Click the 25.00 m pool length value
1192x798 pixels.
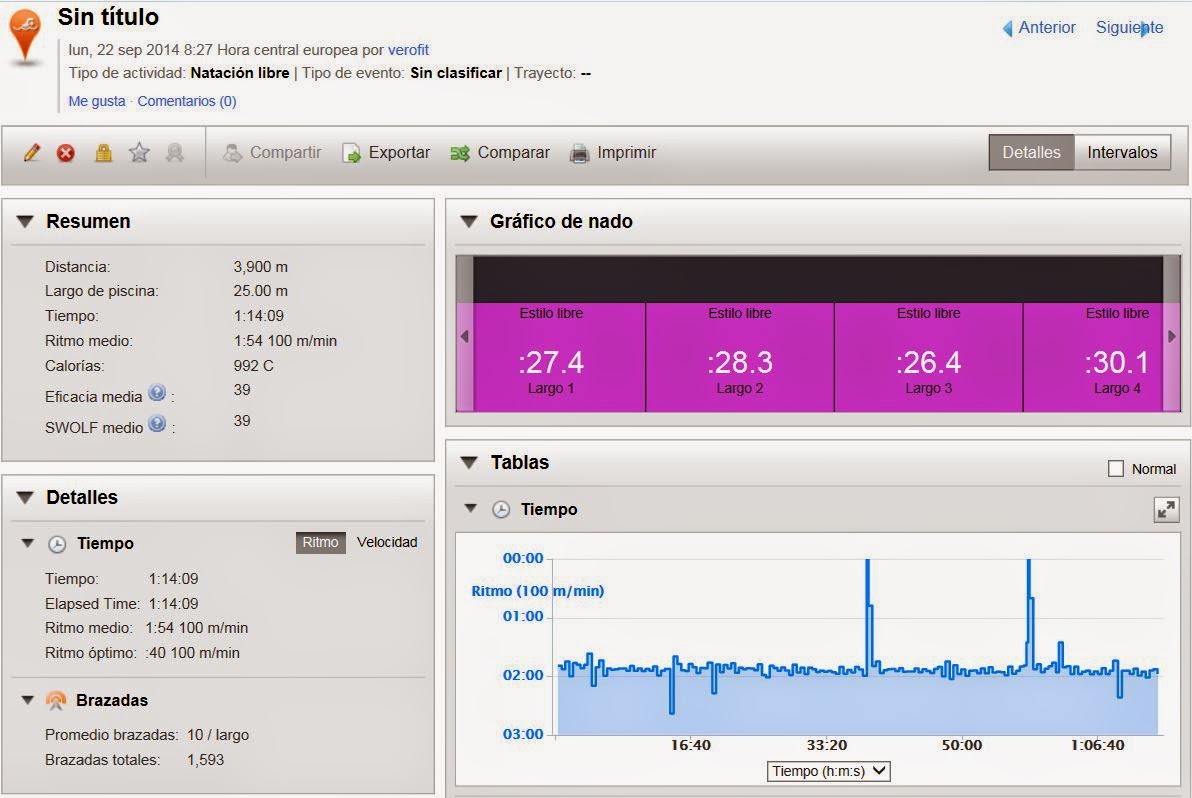click(x=261, y=291)
